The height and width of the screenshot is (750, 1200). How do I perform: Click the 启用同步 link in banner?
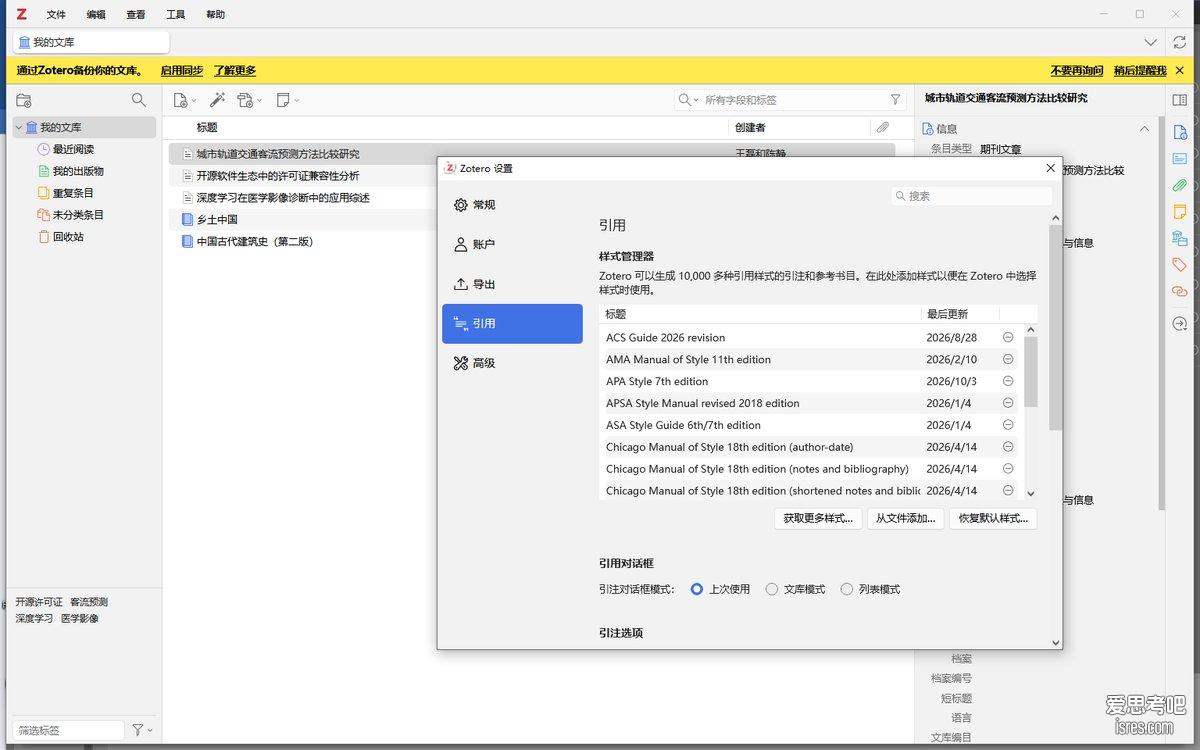(182, 70)
